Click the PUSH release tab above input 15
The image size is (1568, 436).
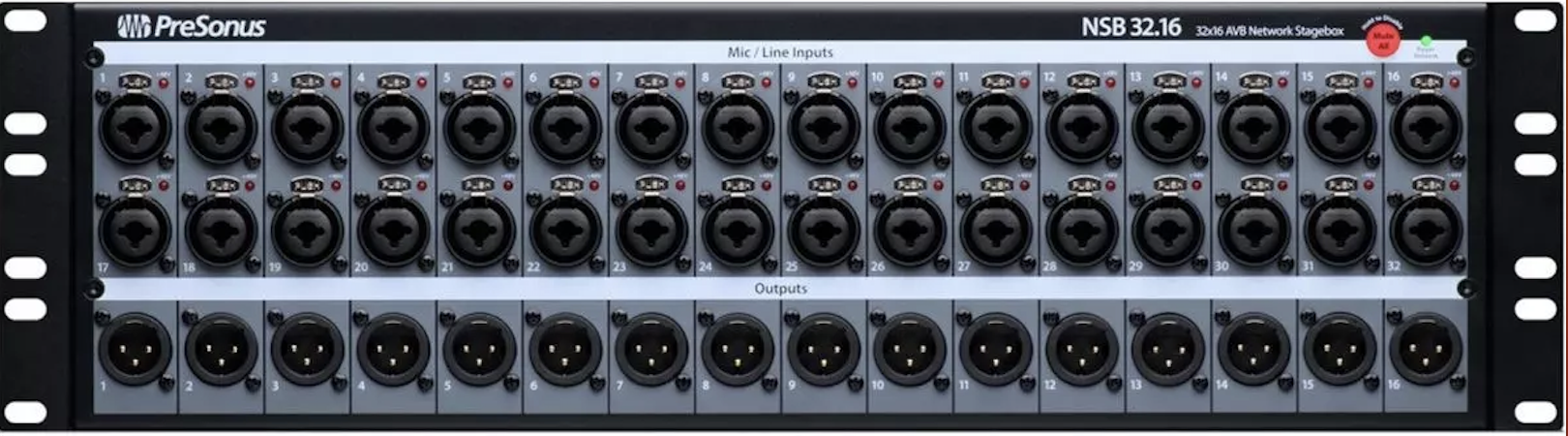click(1341, 81)
